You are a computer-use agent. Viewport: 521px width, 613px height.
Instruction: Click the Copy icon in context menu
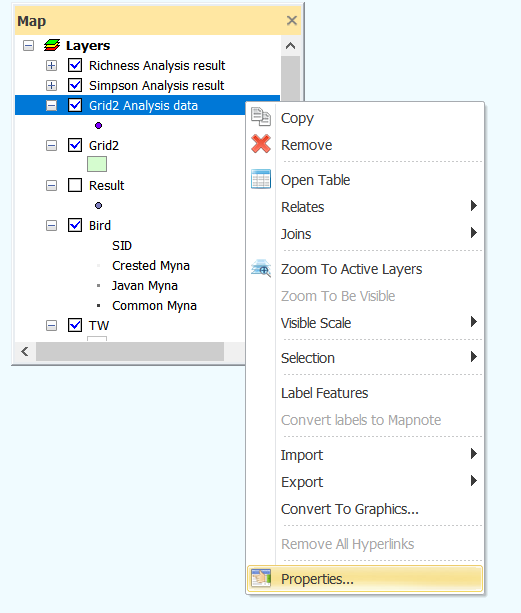point(261,117)
